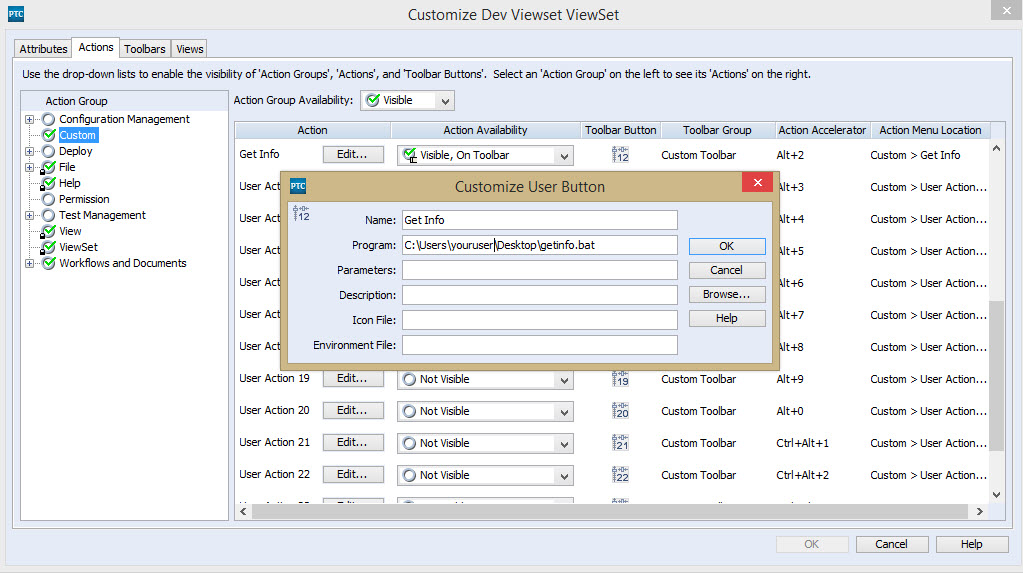Click toolbar button icon 22
The width and height of the screenshot is (1023, 573).
(620, 474)
